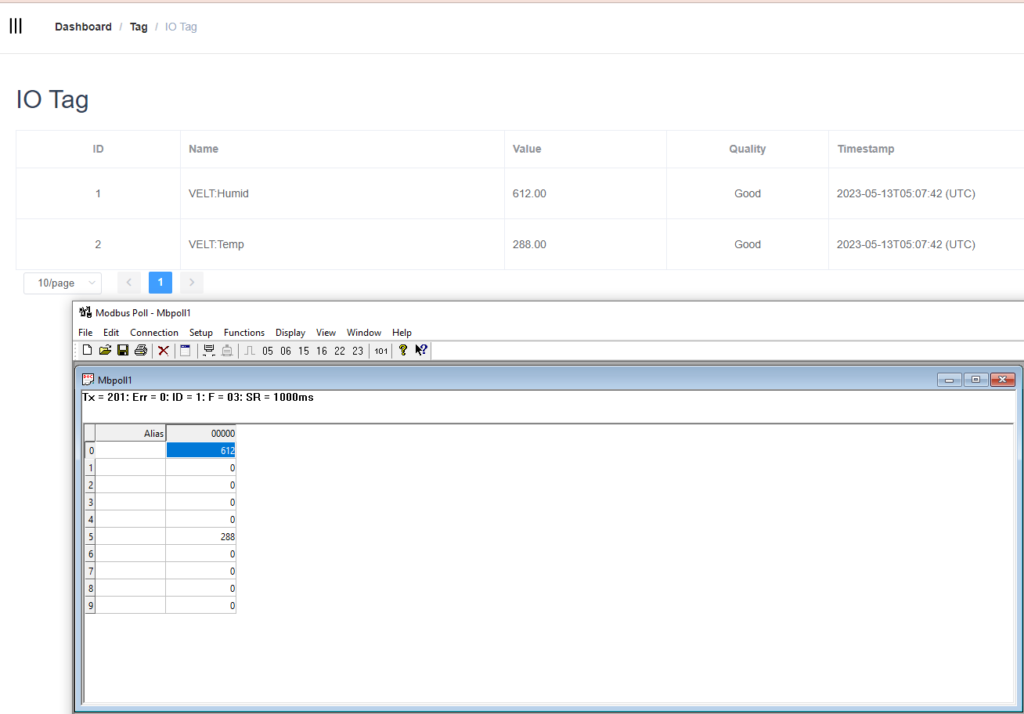Click the Good quality of VELT:Humid row
This screenshot has width=1024, height=714.
[x=747, y=193]
